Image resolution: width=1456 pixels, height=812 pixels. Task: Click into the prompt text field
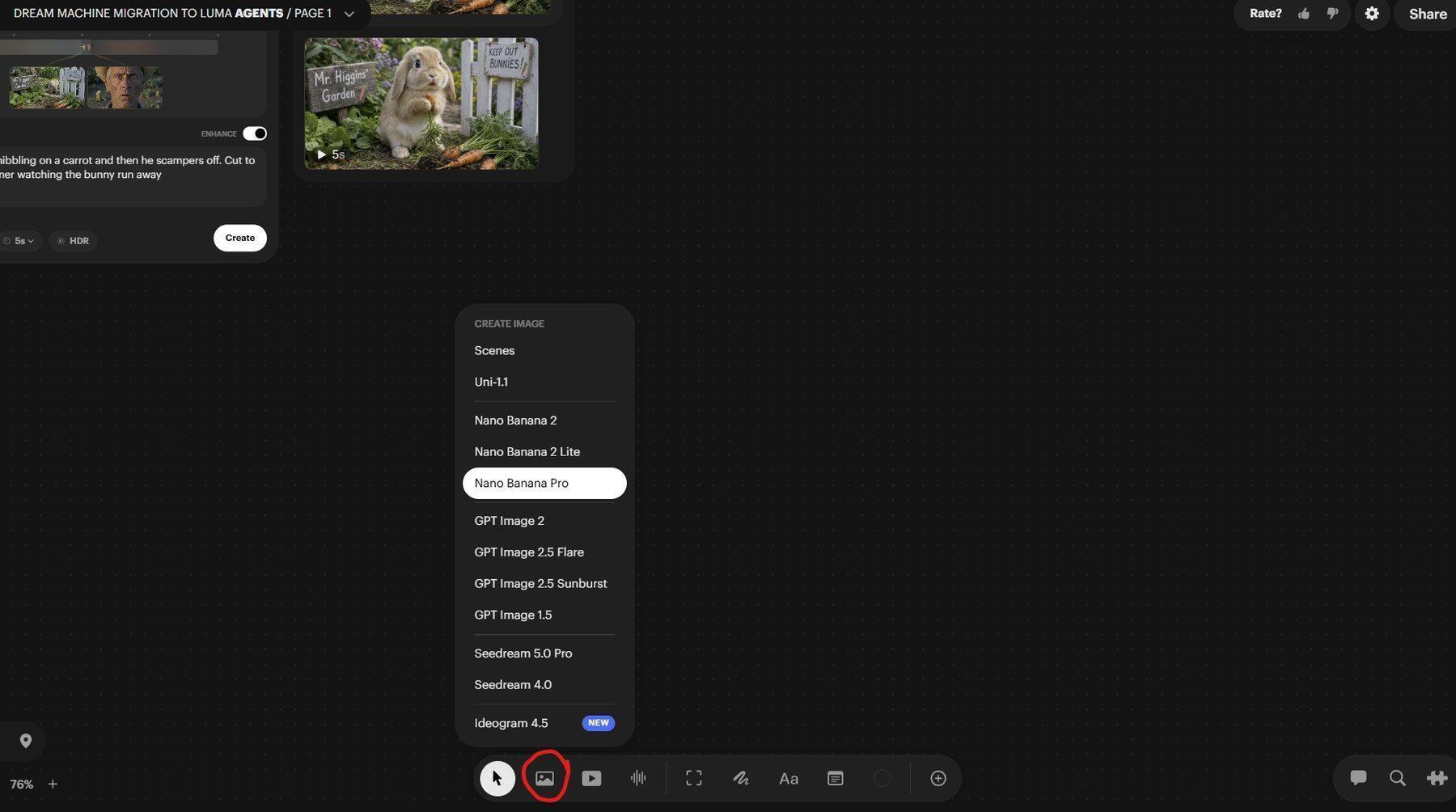132,176
